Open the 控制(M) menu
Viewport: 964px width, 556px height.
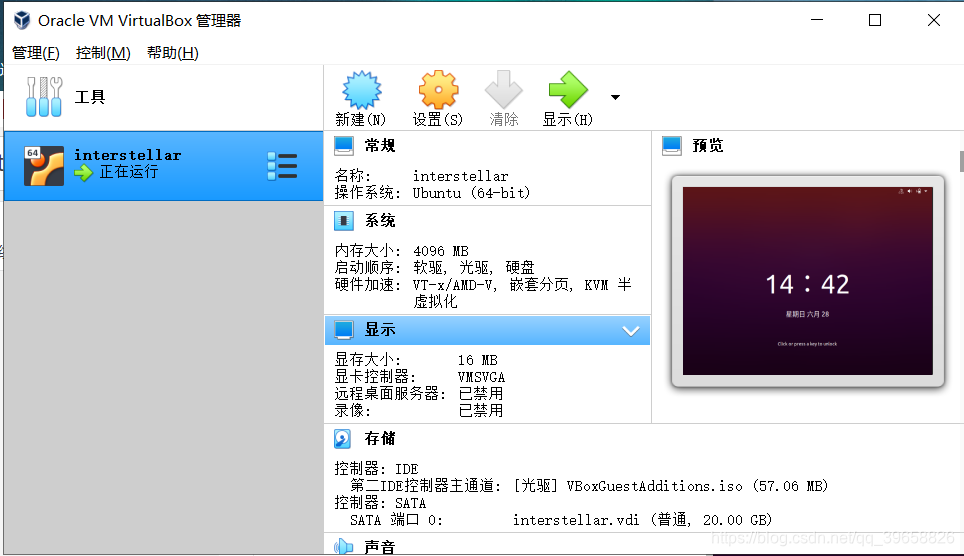[x=103, y=53]
